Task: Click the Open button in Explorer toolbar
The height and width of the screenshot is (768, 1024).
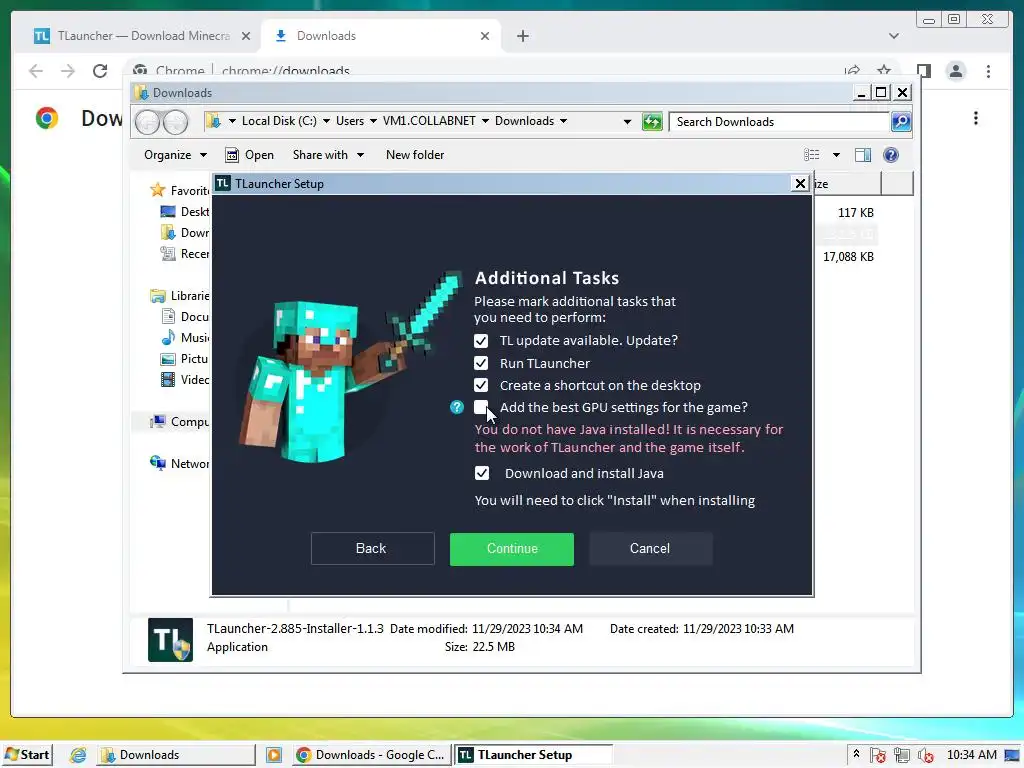Action: click(x=249, y=155)
